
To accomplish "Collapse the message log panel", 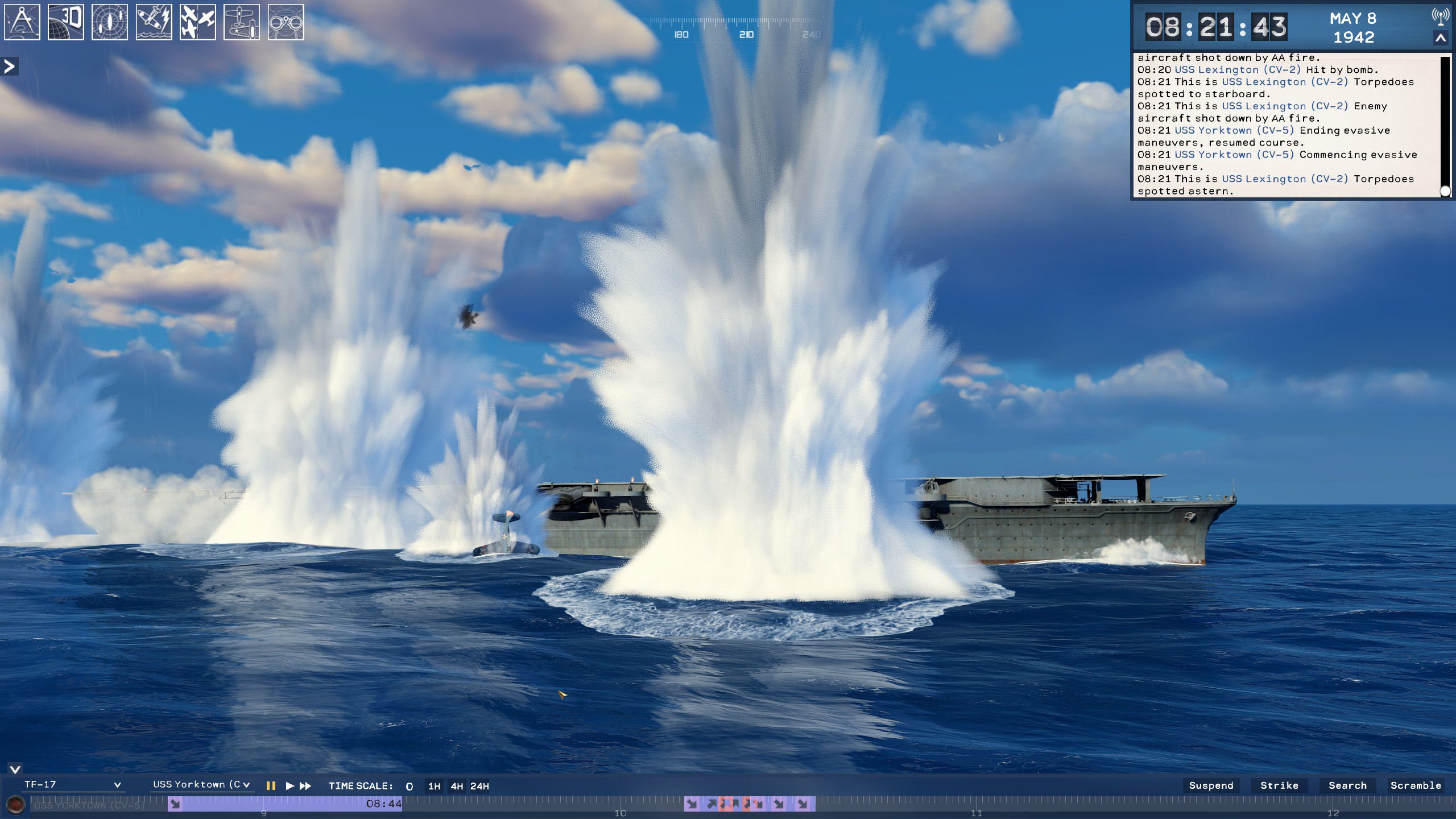I will 1441,39.
